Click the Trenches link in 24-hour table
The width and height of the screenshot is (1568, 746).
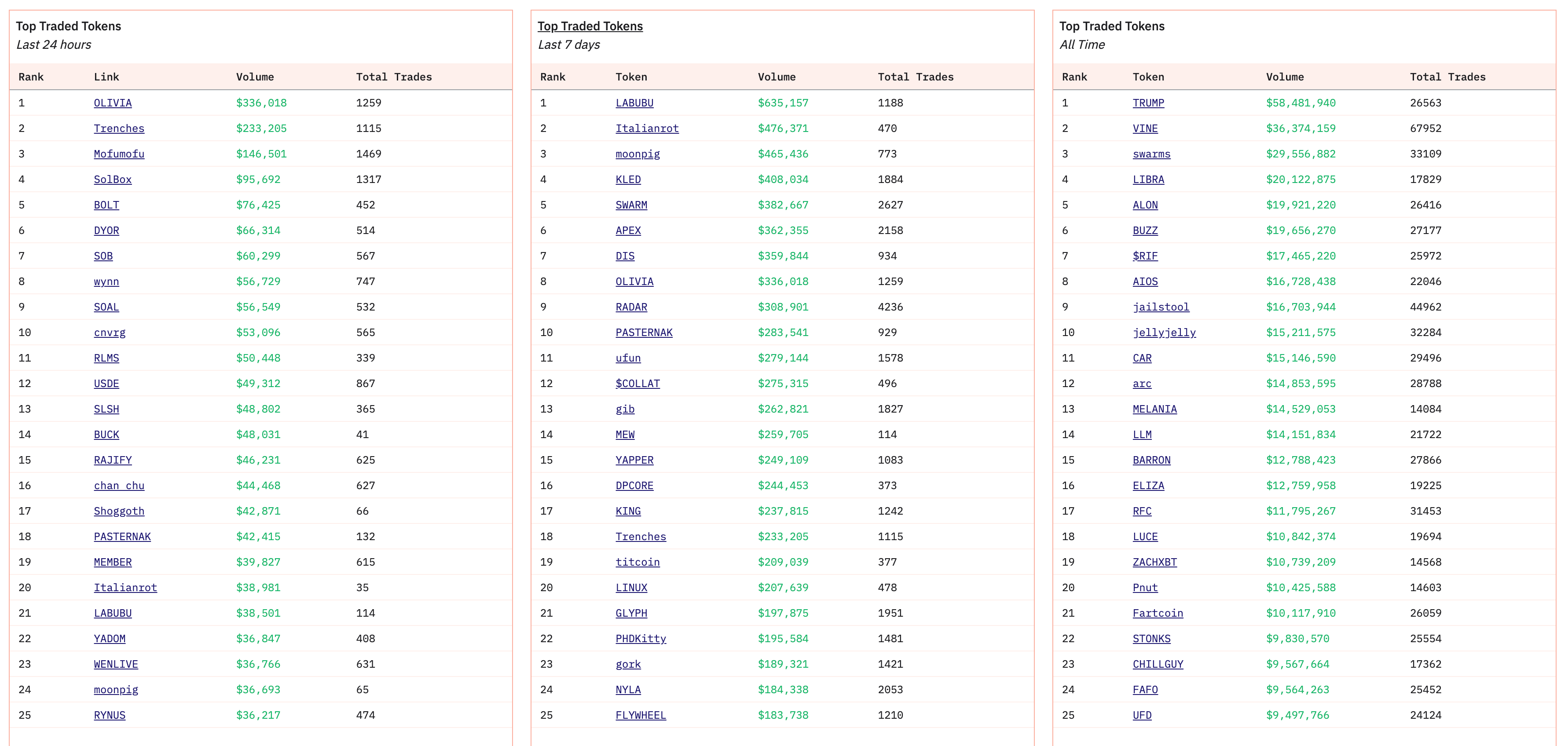119,128
